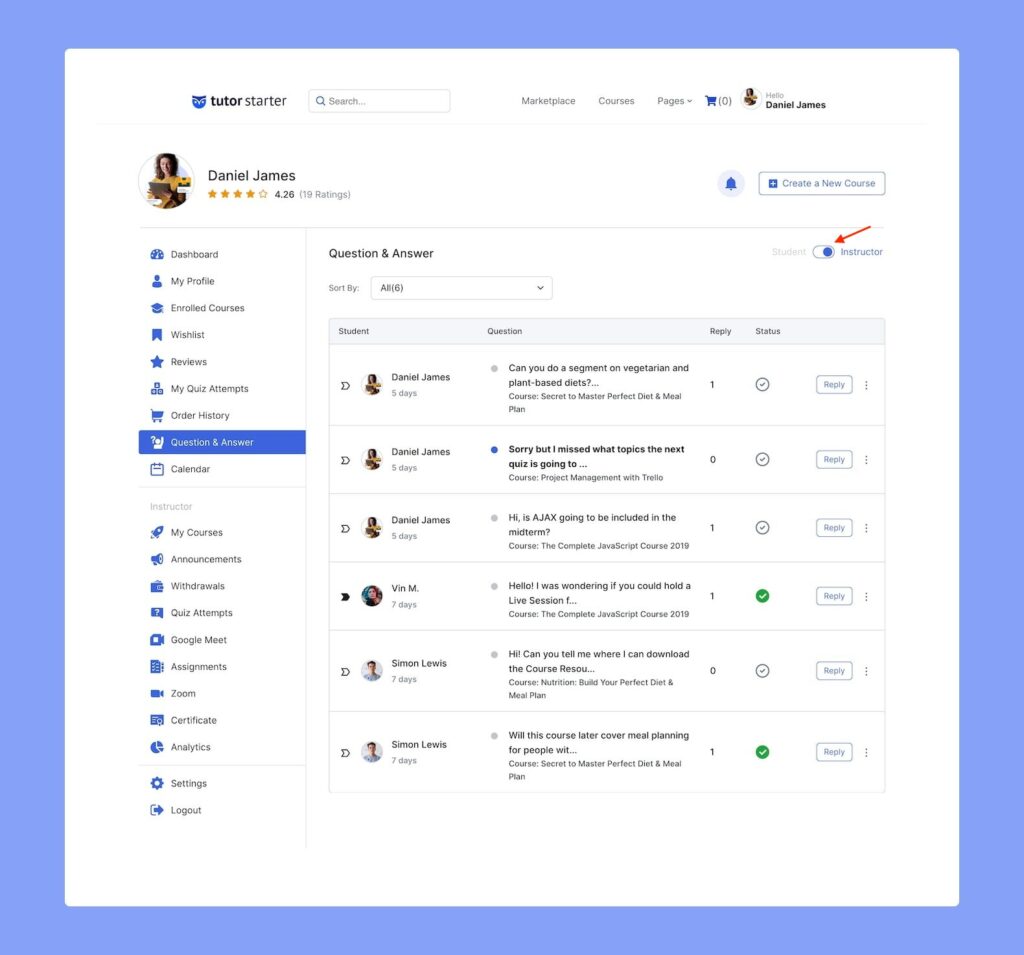
Task: Open Marketplace in the top navigation
Action: pyautogui.click(x=548, y=101)
